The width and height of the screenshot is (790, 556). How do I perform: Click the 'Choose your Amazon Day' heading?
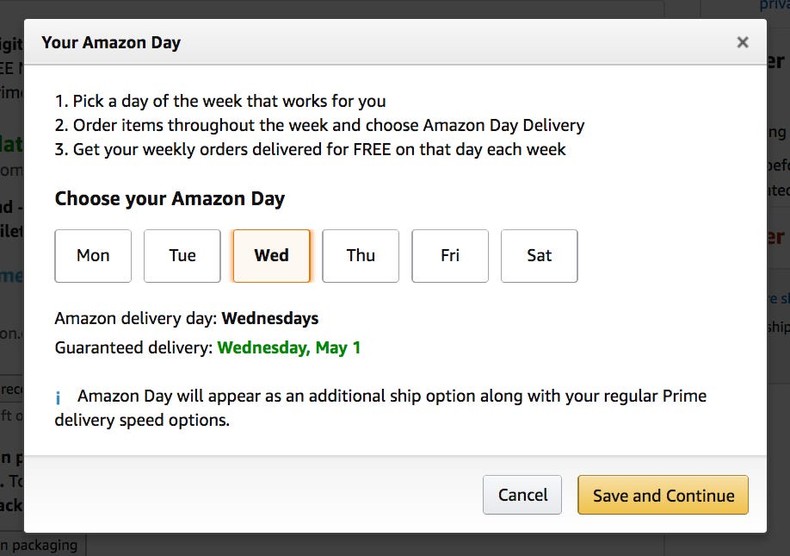click(169, 198)
